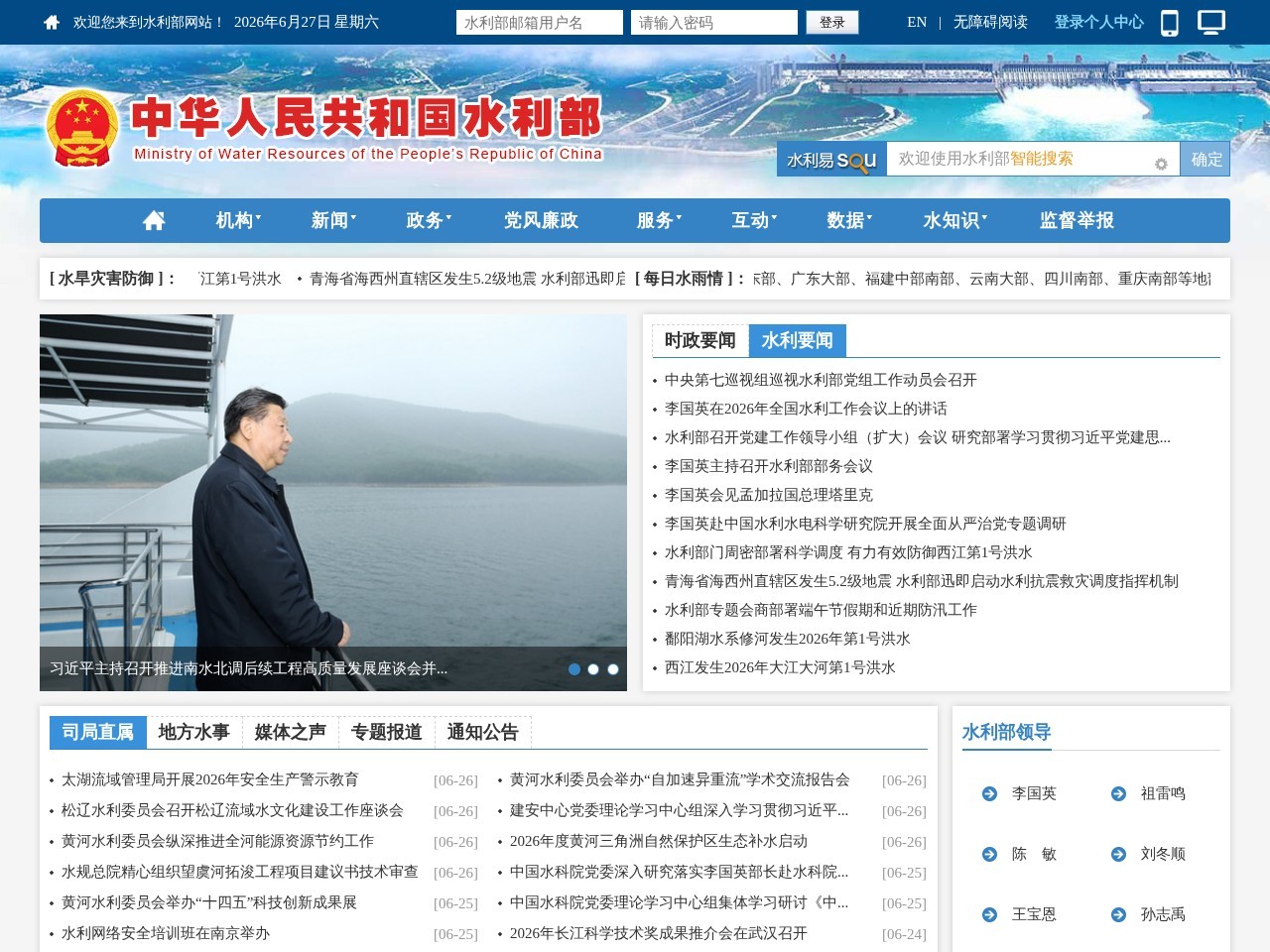Open 每日水雨情 ticker label
Screen dimensions: 1270x952
coord(691,279)
